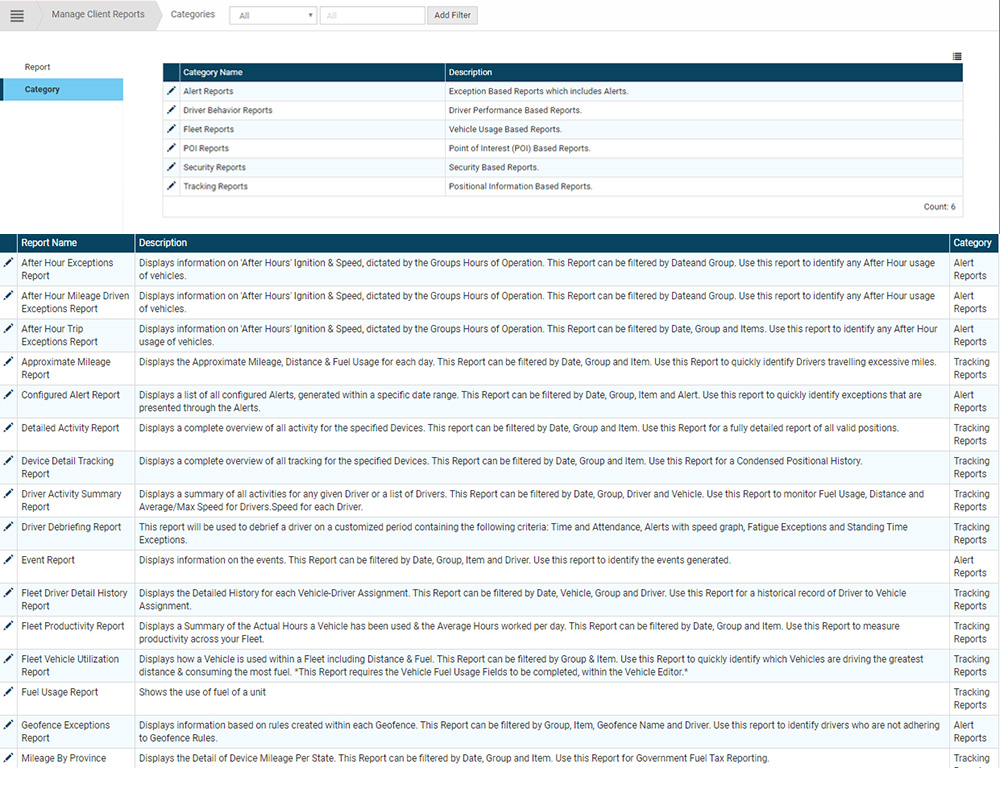Edit the Approximate Mileage Report
Screen dimensions: 1000x786
click(6, 362)
